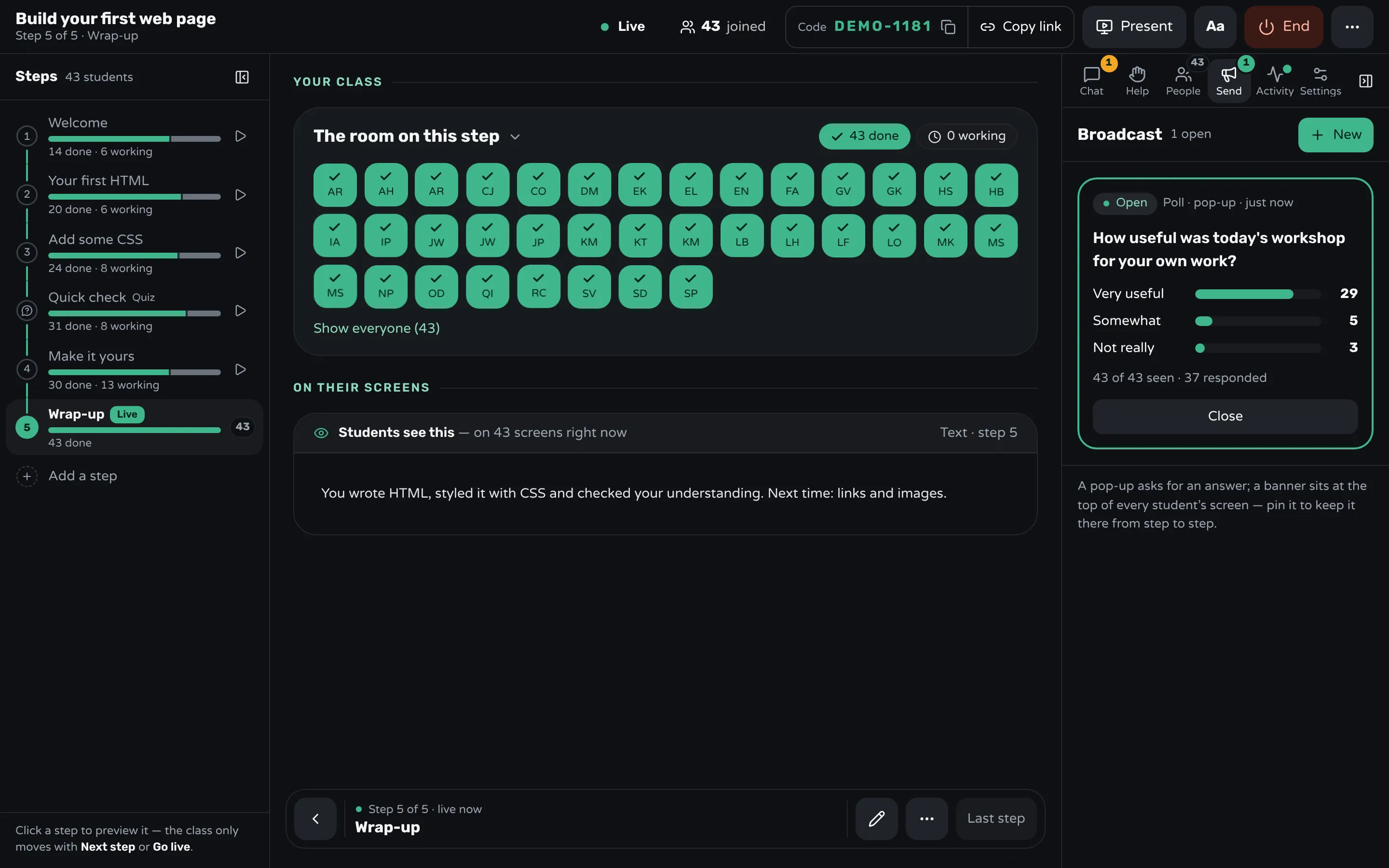This screenshot has height=868, width=1389.
Task: Select student tile QI
Action: pos(487,286)
